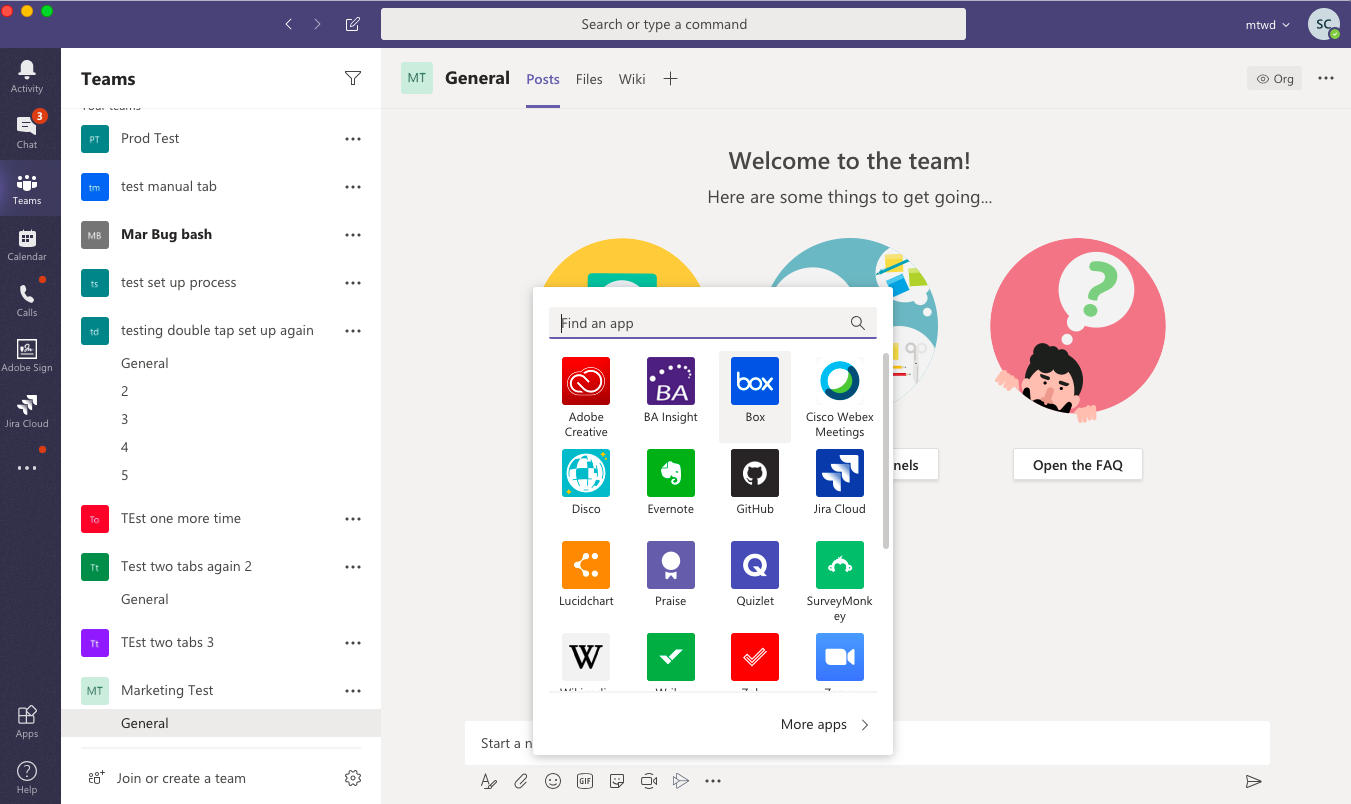Open Jira Cloud in the left rail
The width and height of the screenshot is (1351, 804).
pyautogui.click(x=27, y=411)
